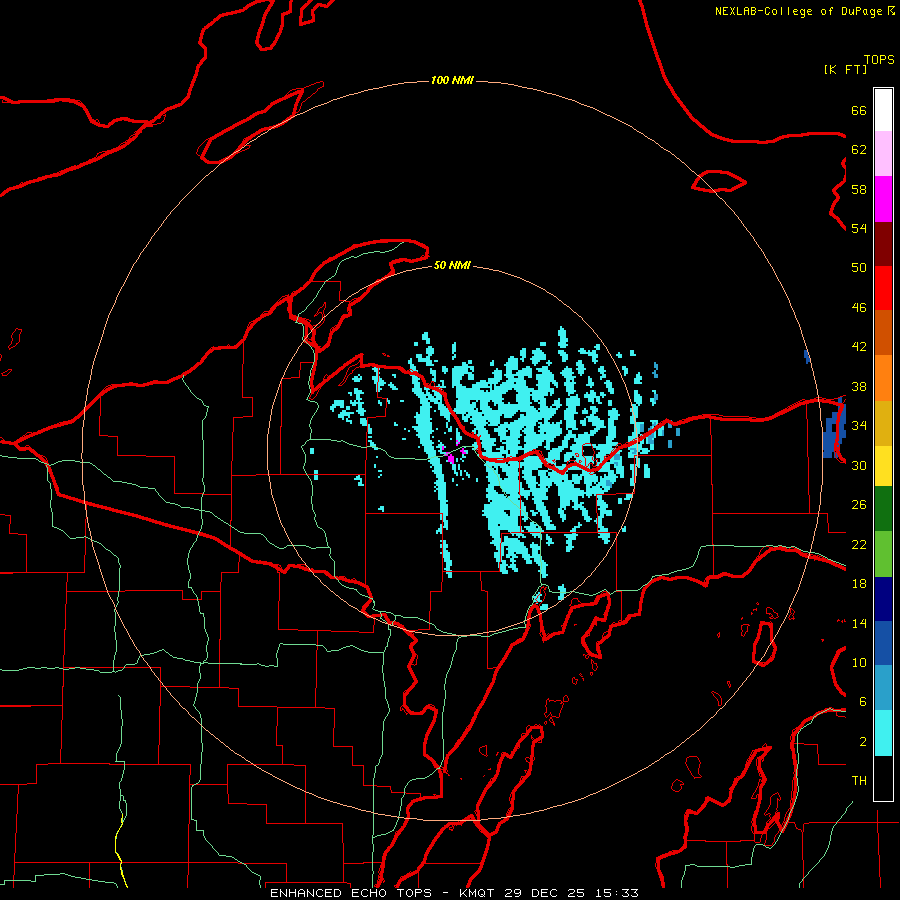The image size is (900, 900).
Task: Click the legend value 18
Action: 859,584
